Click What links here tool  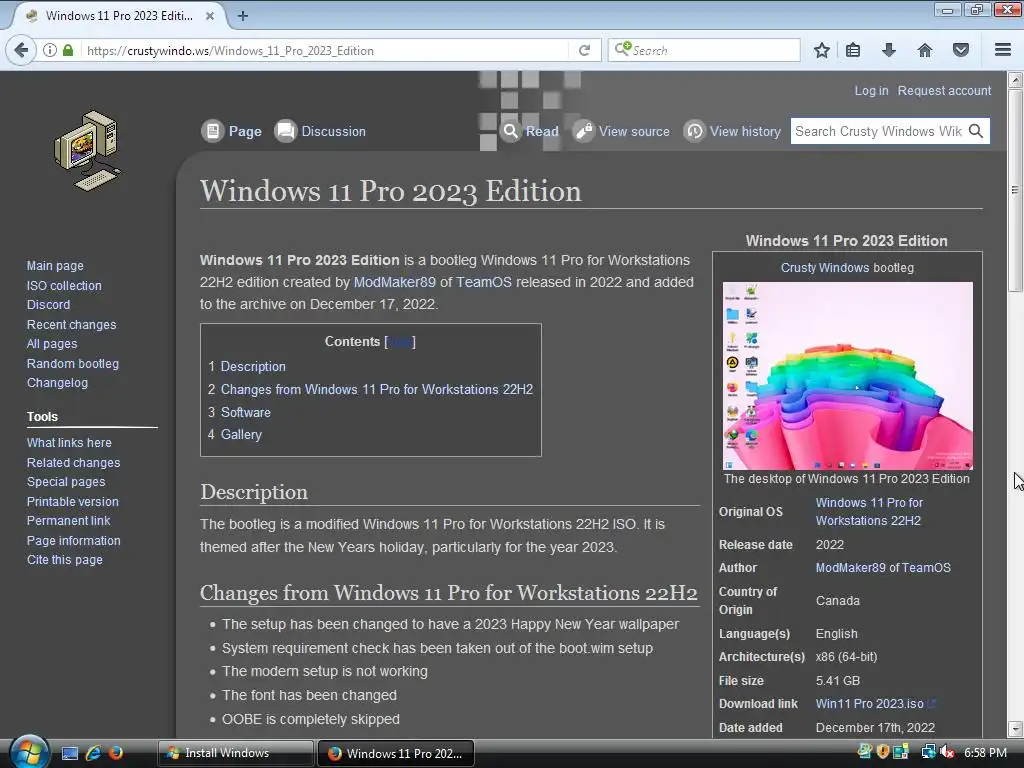point(69,443)
